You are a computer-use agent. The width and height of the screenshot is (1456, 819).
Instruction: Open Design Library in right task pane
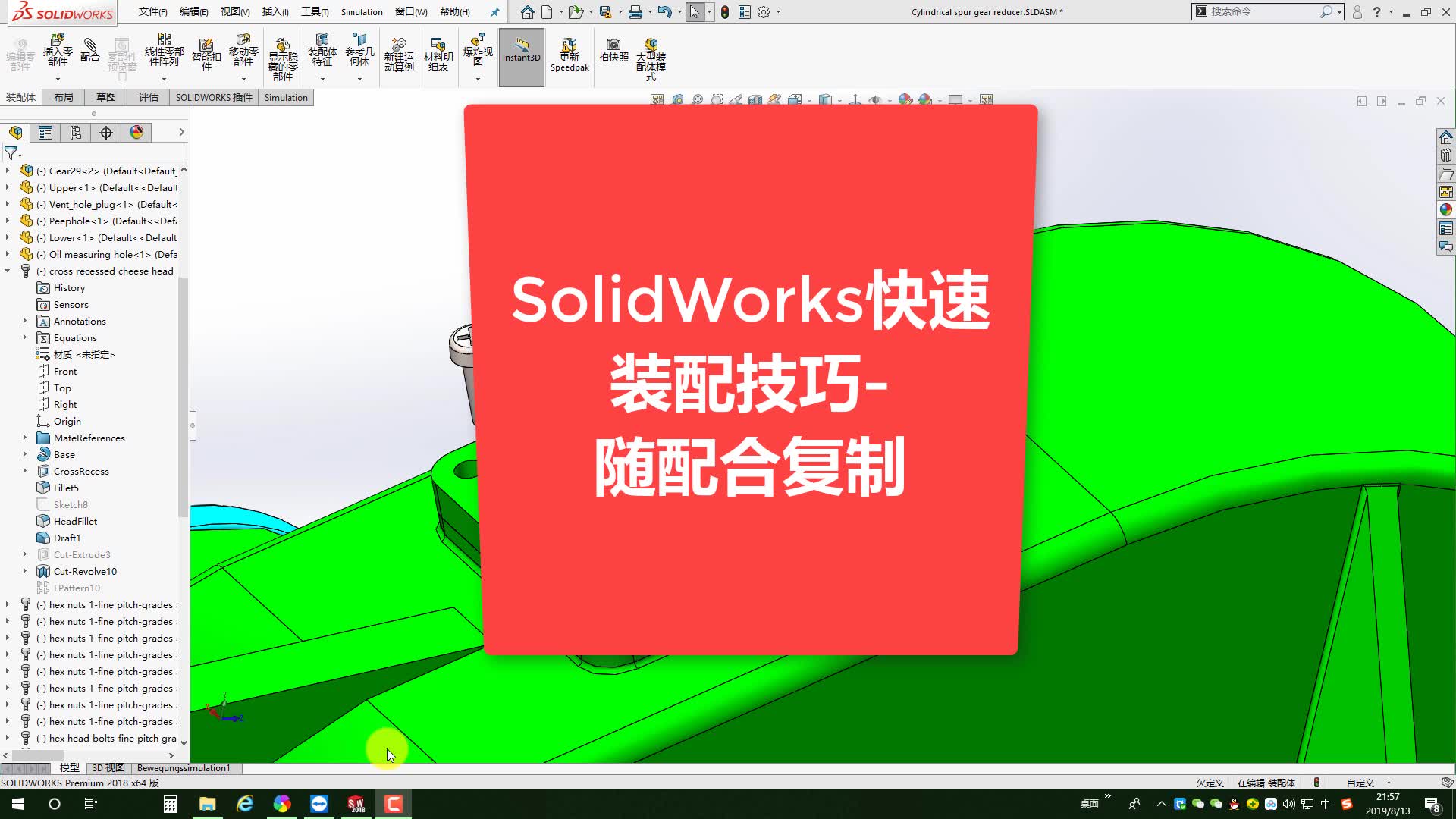click(1446, 155)
